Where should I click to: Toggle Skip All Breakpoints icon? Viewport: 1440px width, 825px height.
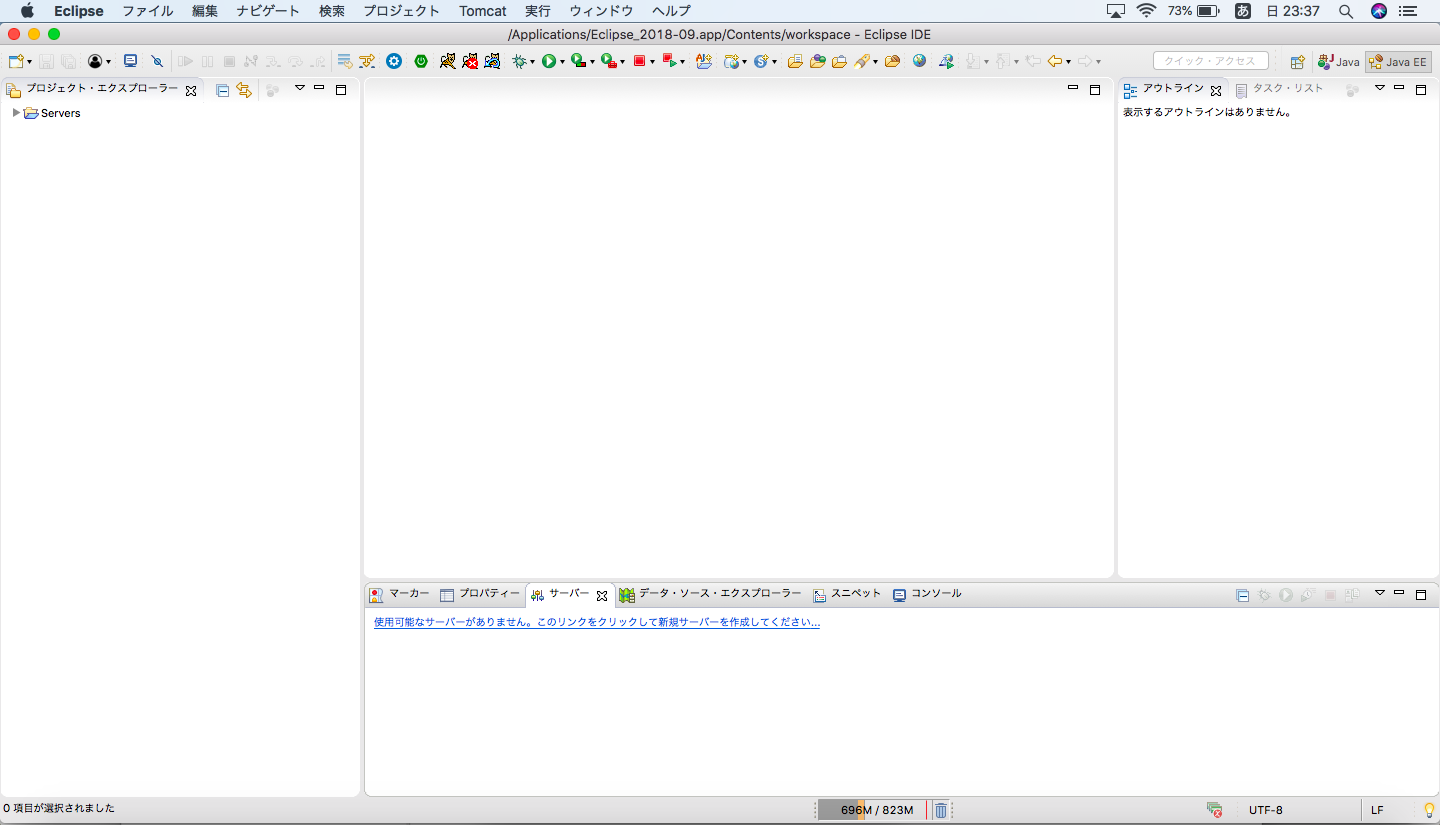(x=157, y=61)
